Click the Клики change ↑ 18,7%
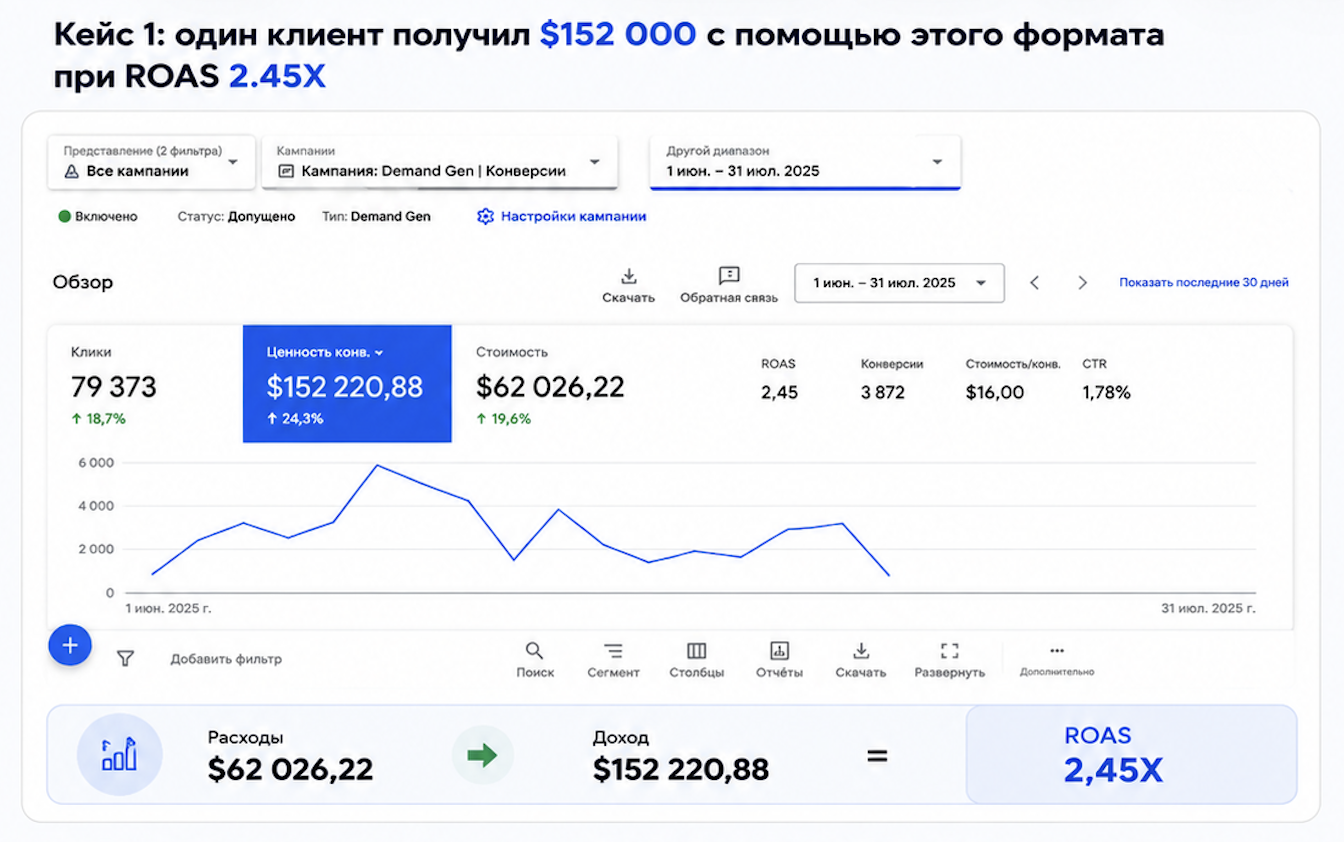The image size is (1344, 842). (98, 419)
